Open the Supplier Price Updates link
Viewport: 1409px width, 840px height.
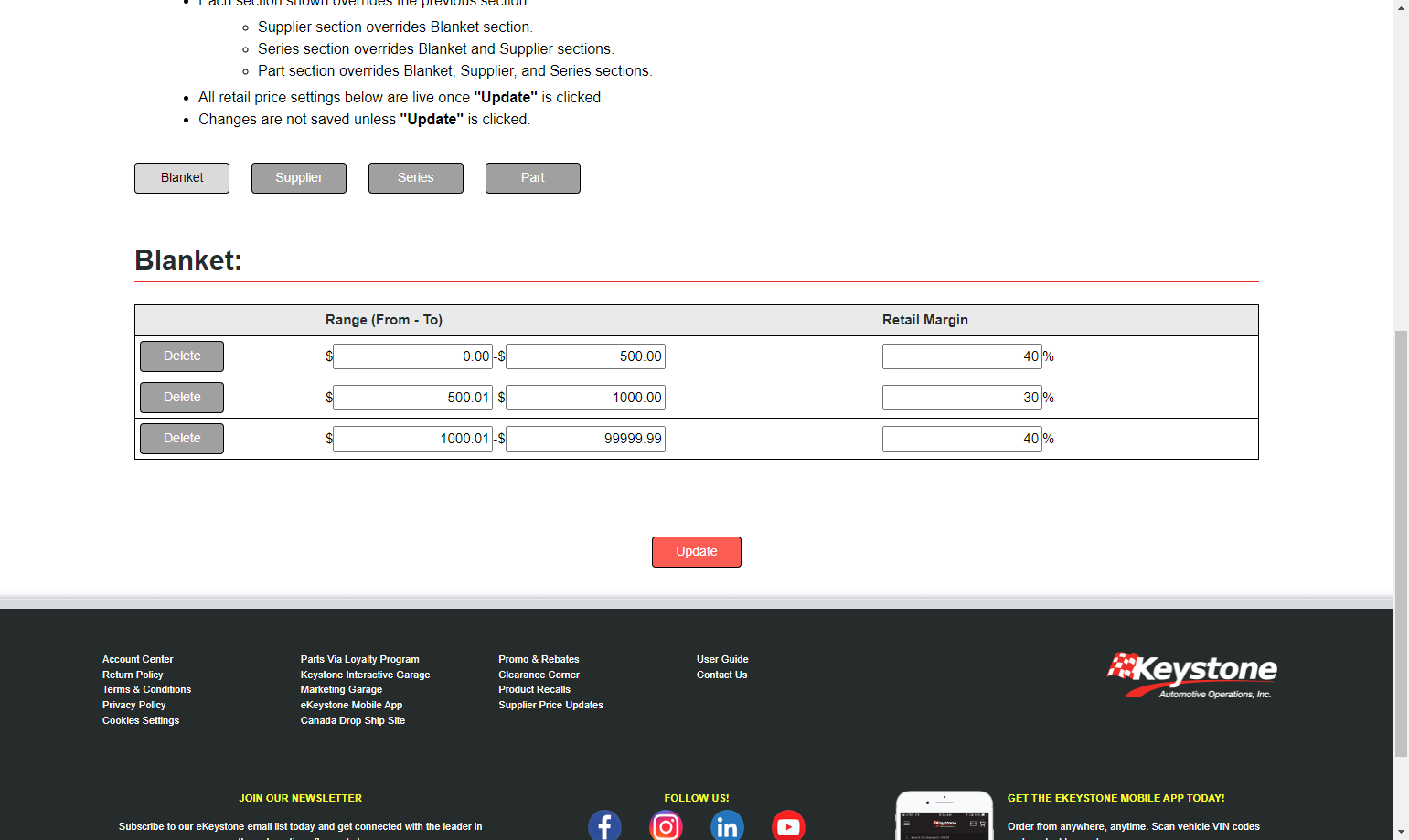[550, 705]
